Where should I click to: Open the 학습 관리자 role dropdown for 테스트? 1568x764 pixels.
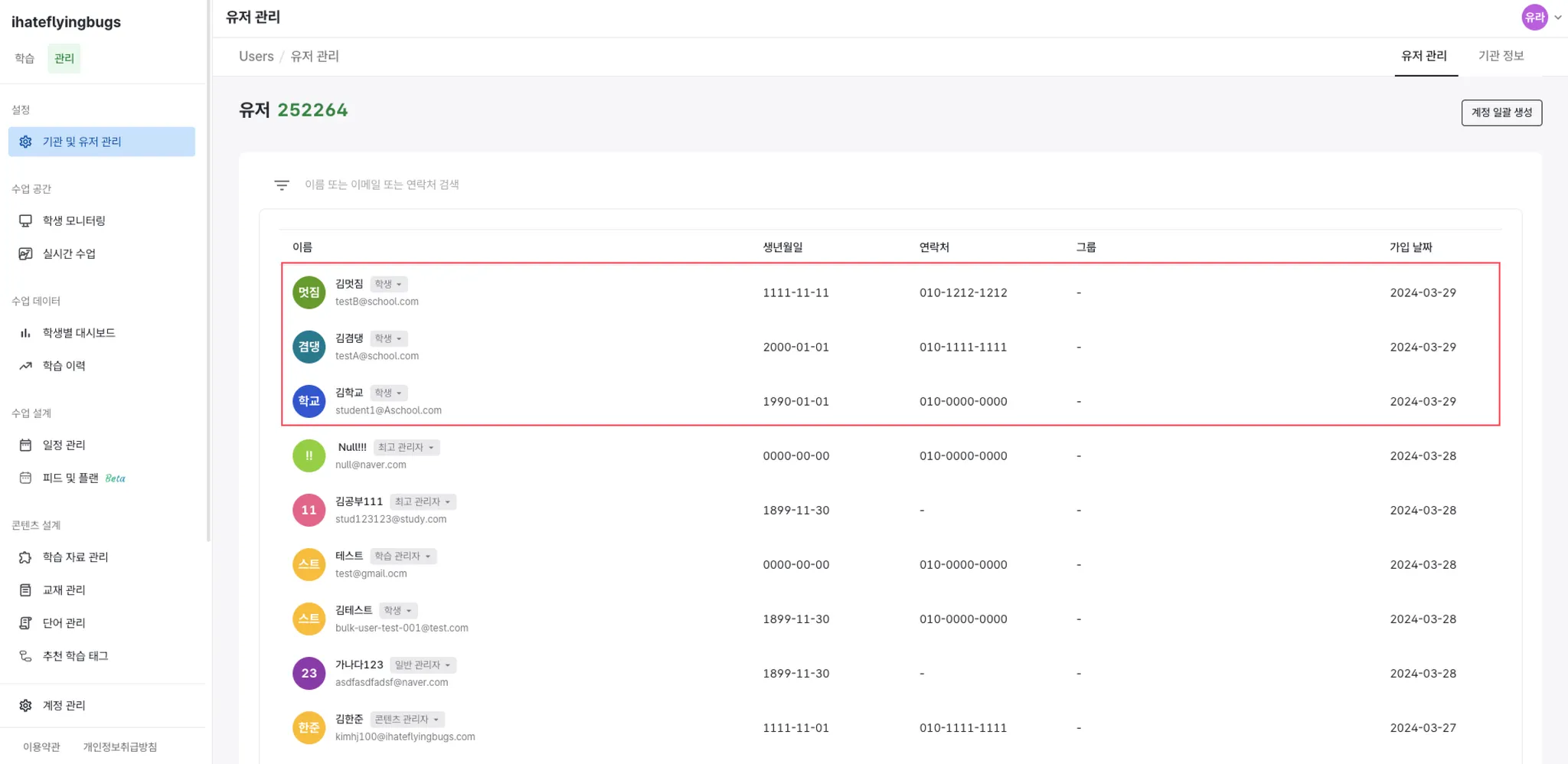tap(403, 556)
